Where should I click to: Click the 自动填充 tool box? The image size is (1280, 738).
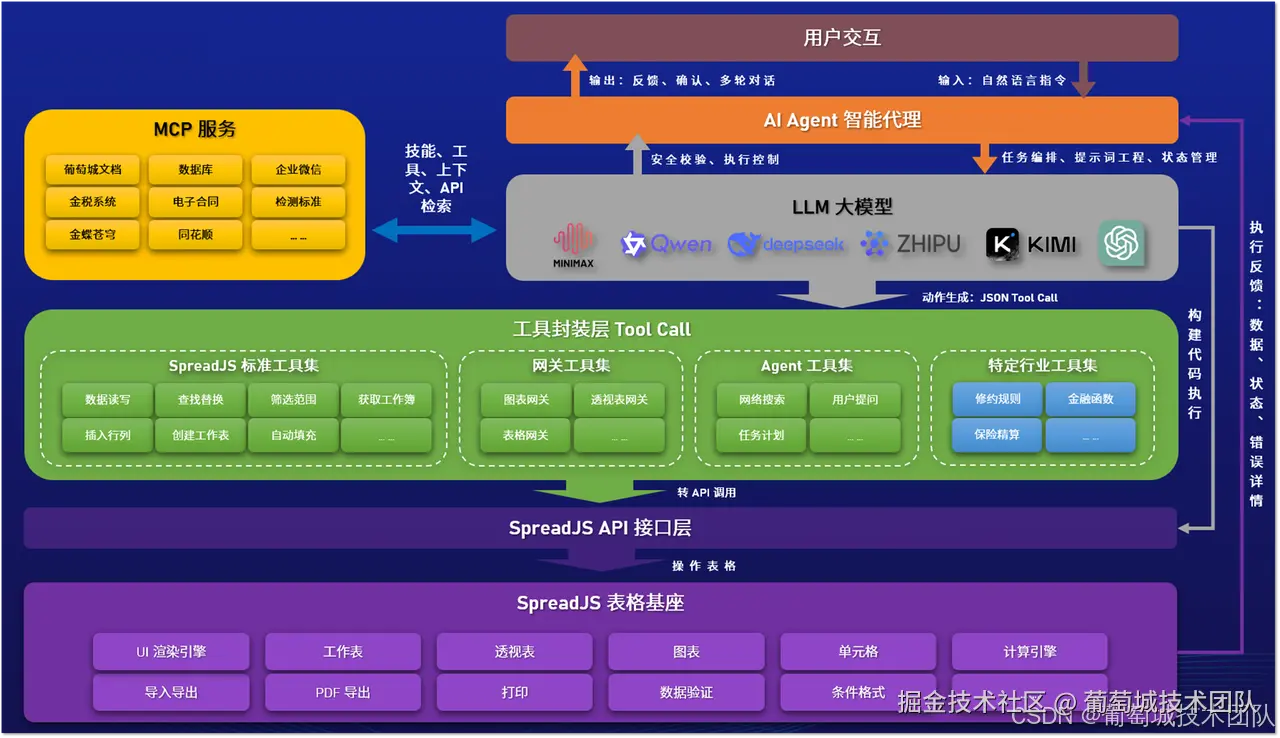293,435
